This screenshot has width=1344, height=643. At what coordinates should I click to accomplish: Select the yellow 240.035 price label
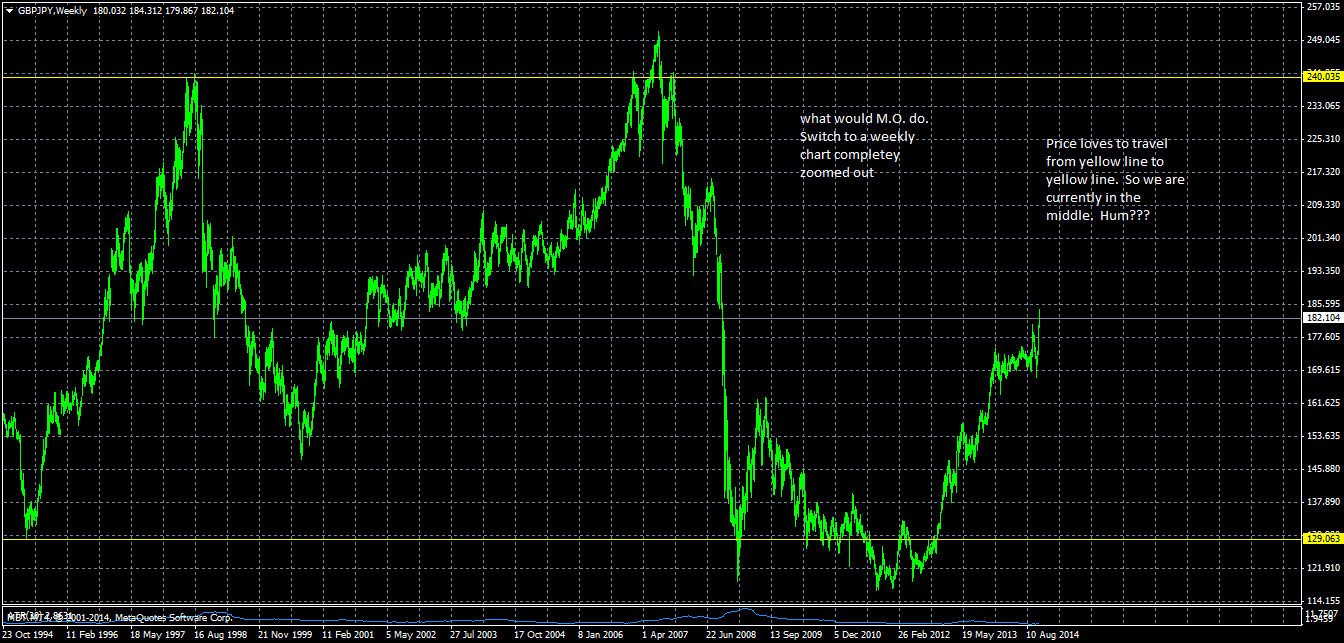pos(1323,76)
